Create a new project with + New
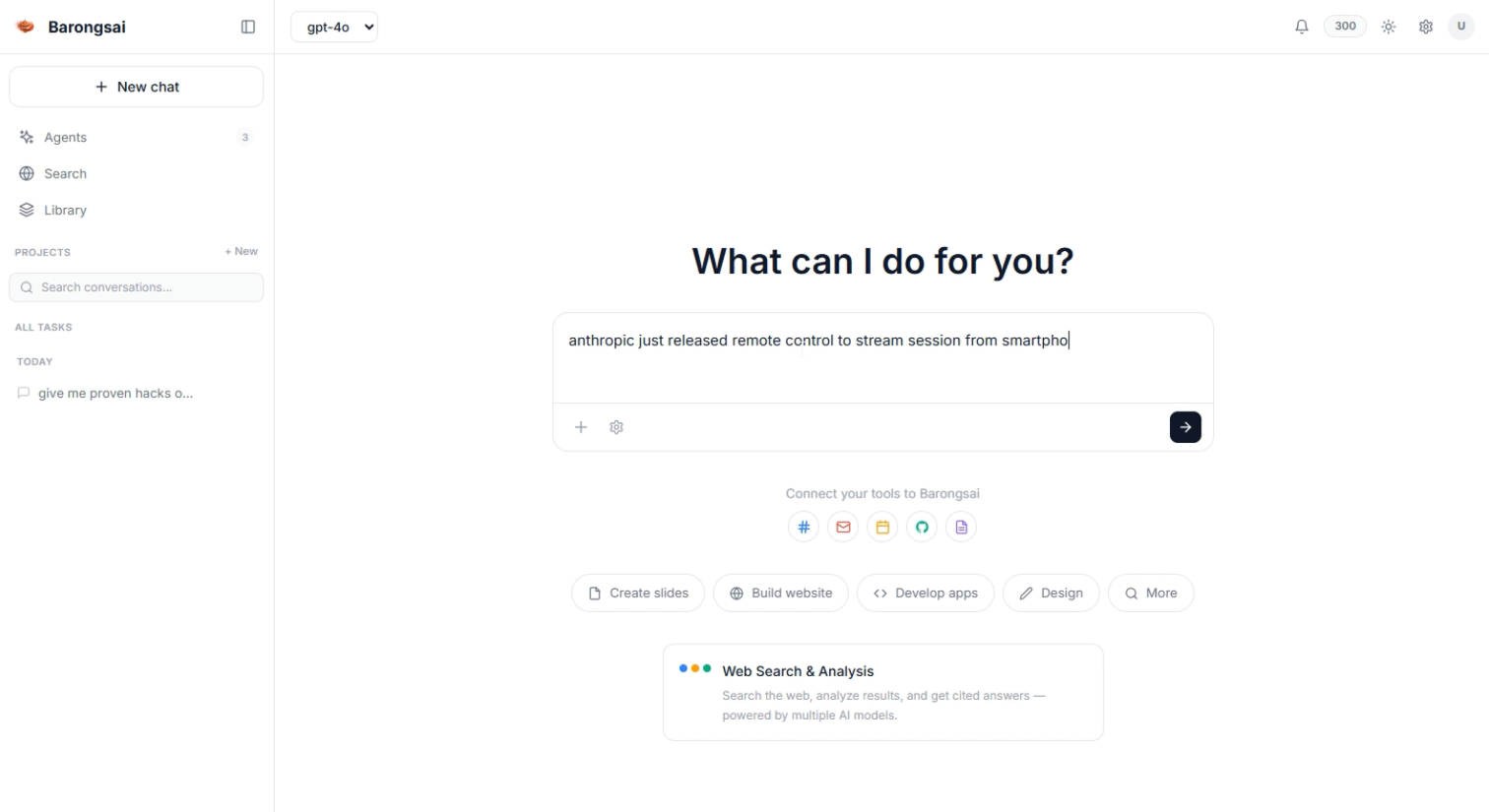The width and height of the screenshot is (1489, 812). tap(241, 251)
